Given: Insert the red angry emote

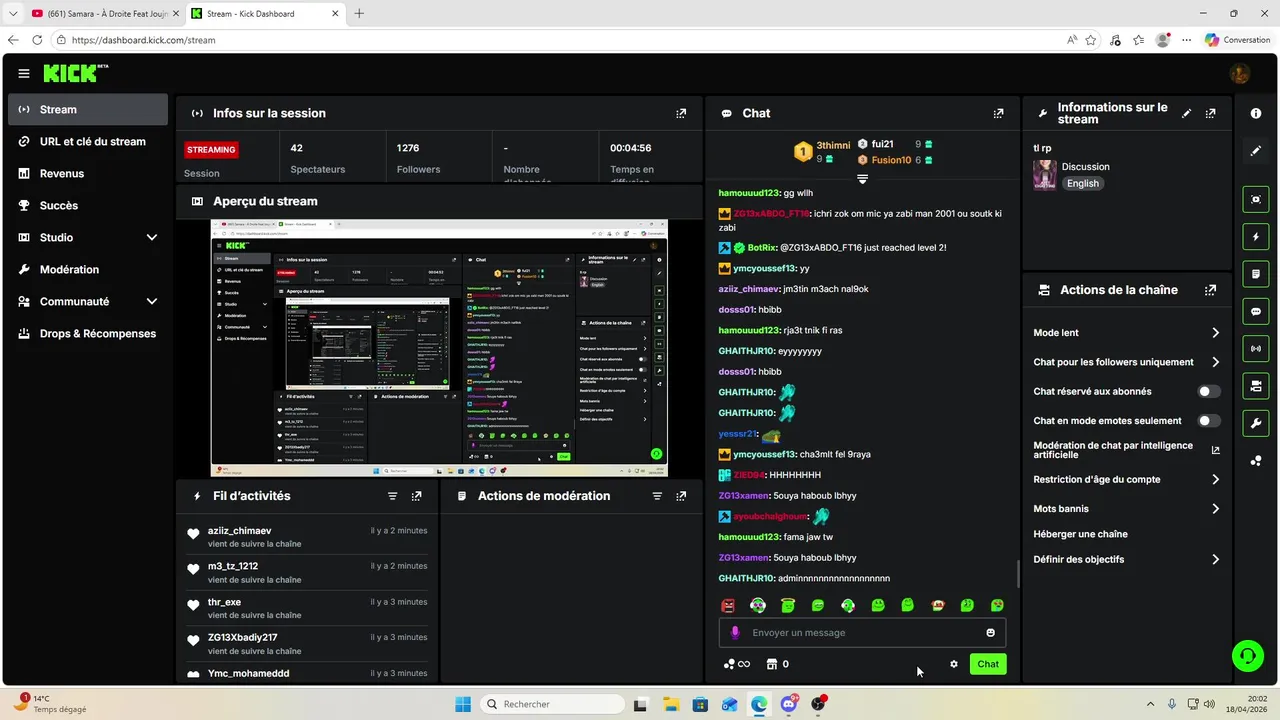Looking at the screenshot, I should click(x=728, y=606).
